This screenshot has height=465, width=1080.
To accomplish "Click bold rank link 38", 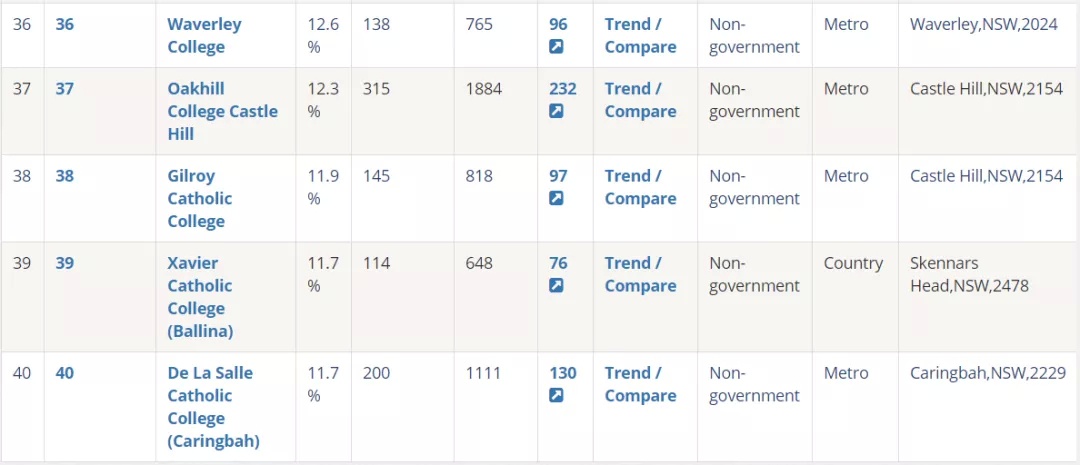I will click(x=65, y=176).
